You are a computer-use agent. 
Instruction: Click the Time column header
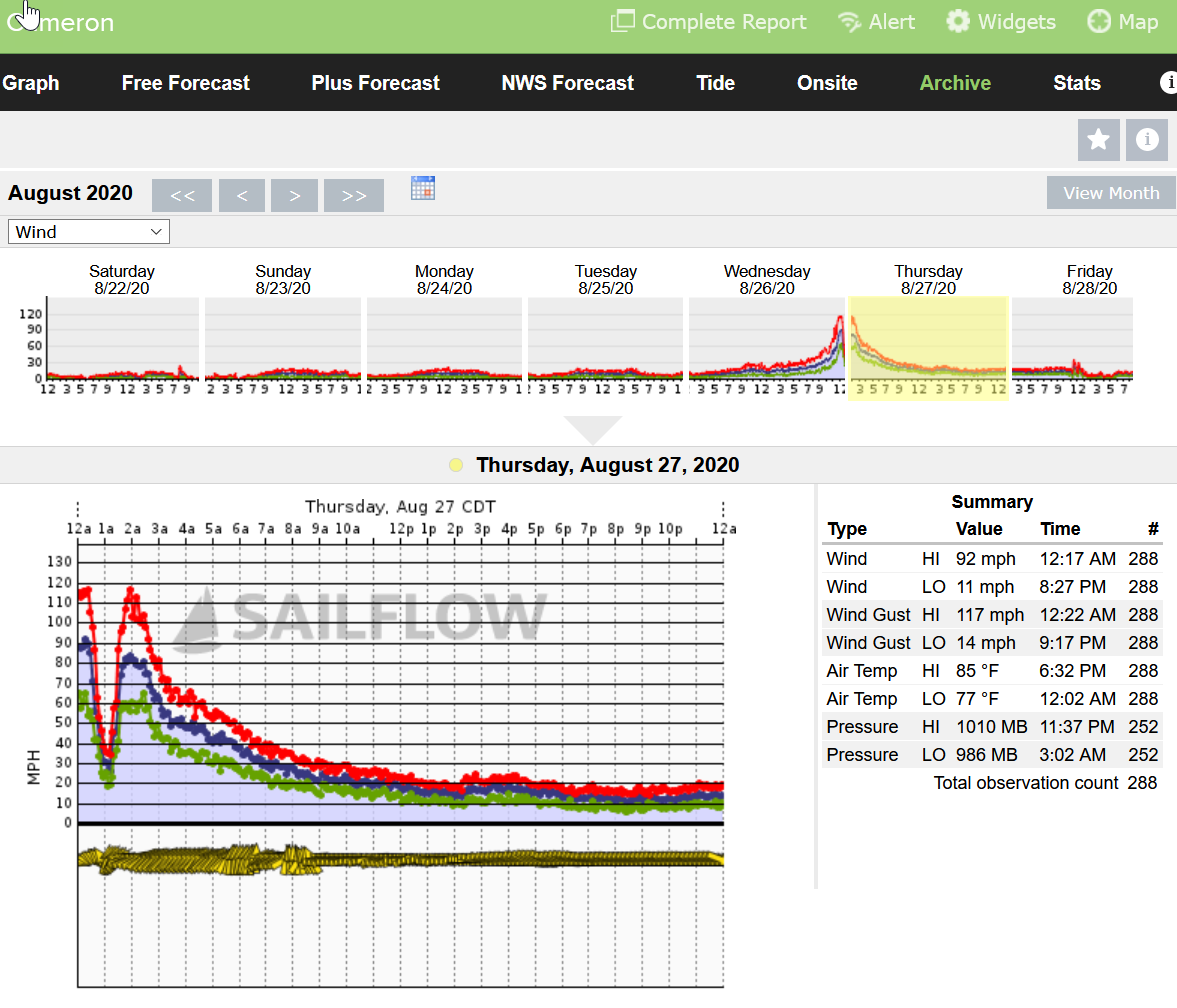click(1060, 529)
